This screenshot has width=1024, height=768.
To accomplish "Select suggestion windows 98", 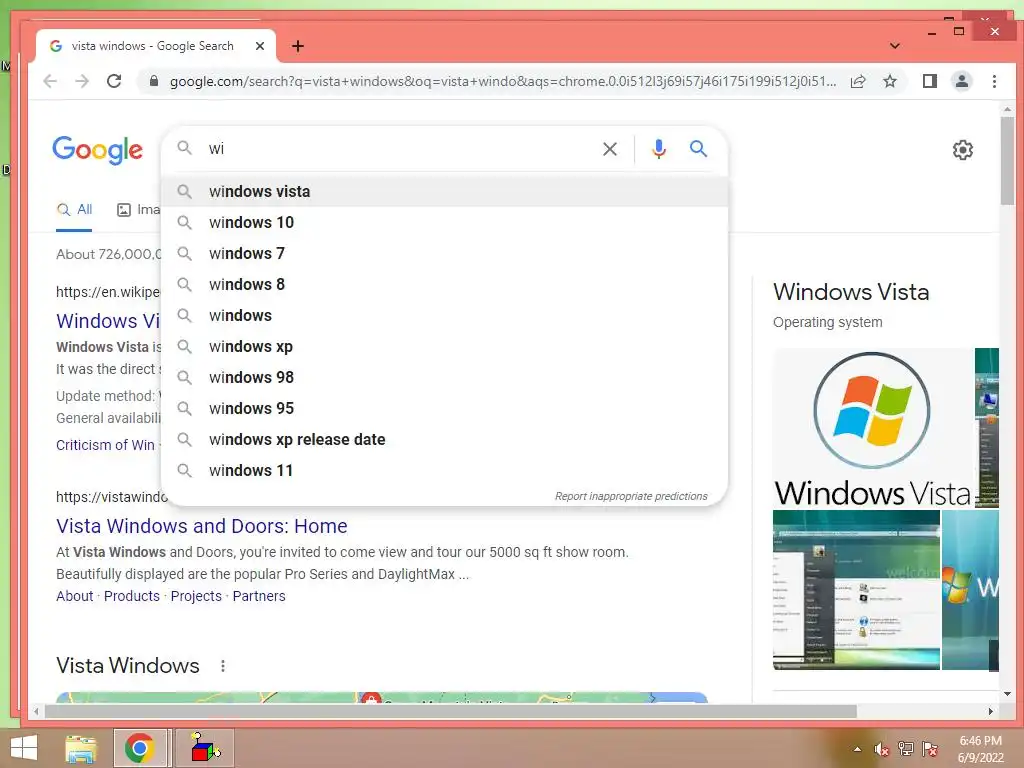I will [444, 377].
